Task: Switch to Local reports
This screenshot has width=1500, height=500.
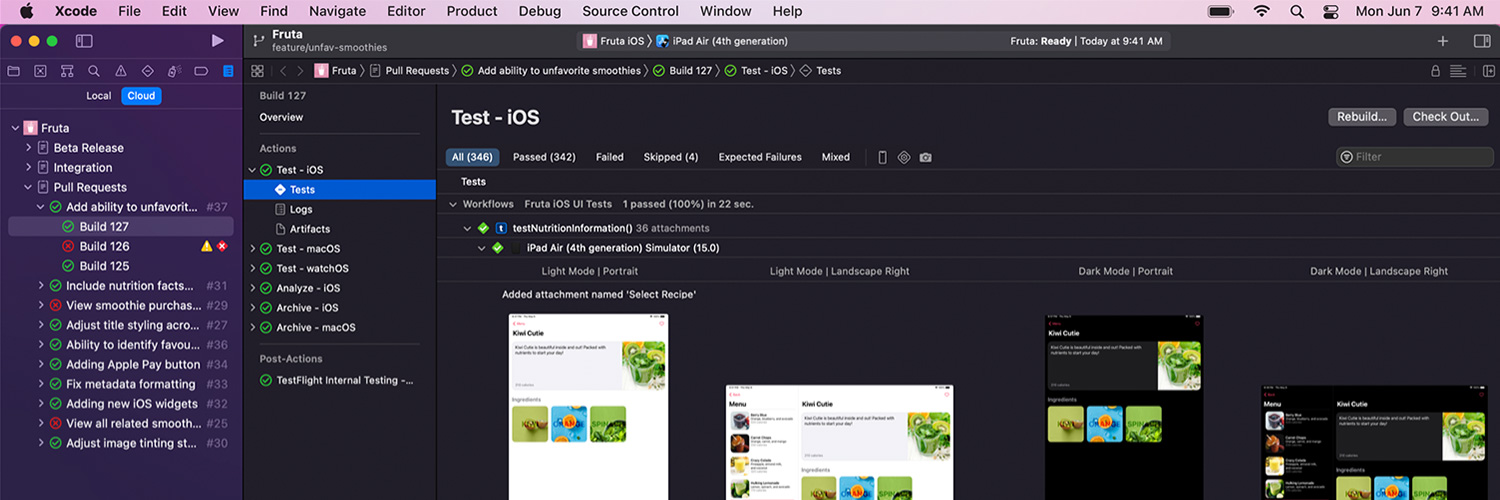Action: pyautogui.click(x=99, y=96)
